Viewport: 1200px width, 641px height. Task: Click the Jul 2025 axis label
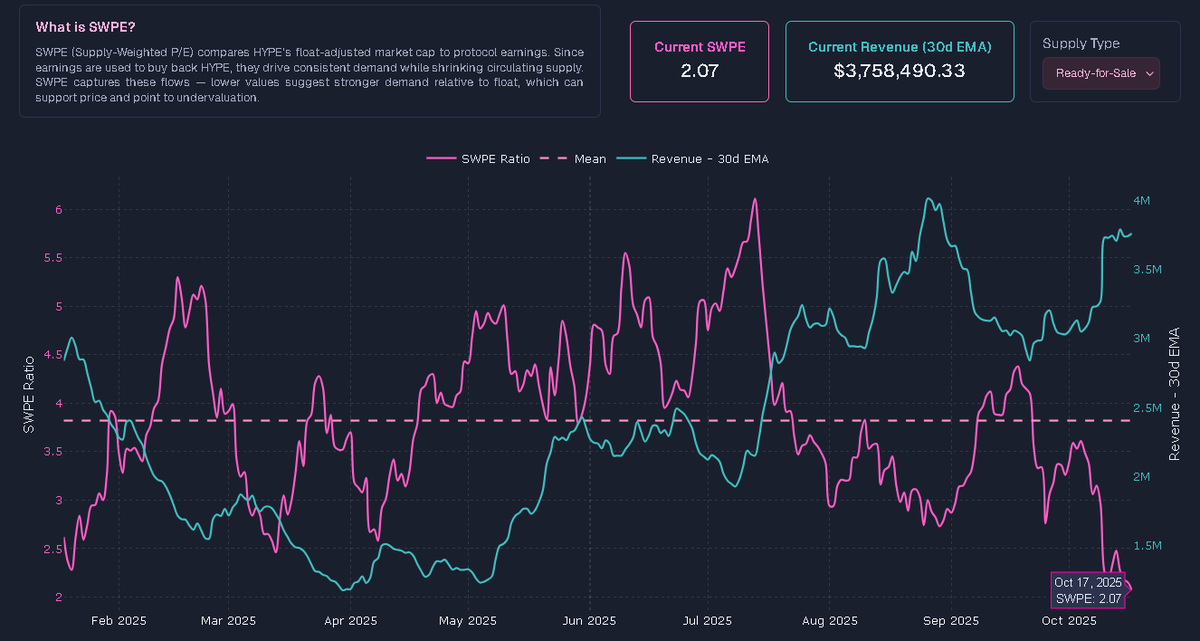click(707, 621)
